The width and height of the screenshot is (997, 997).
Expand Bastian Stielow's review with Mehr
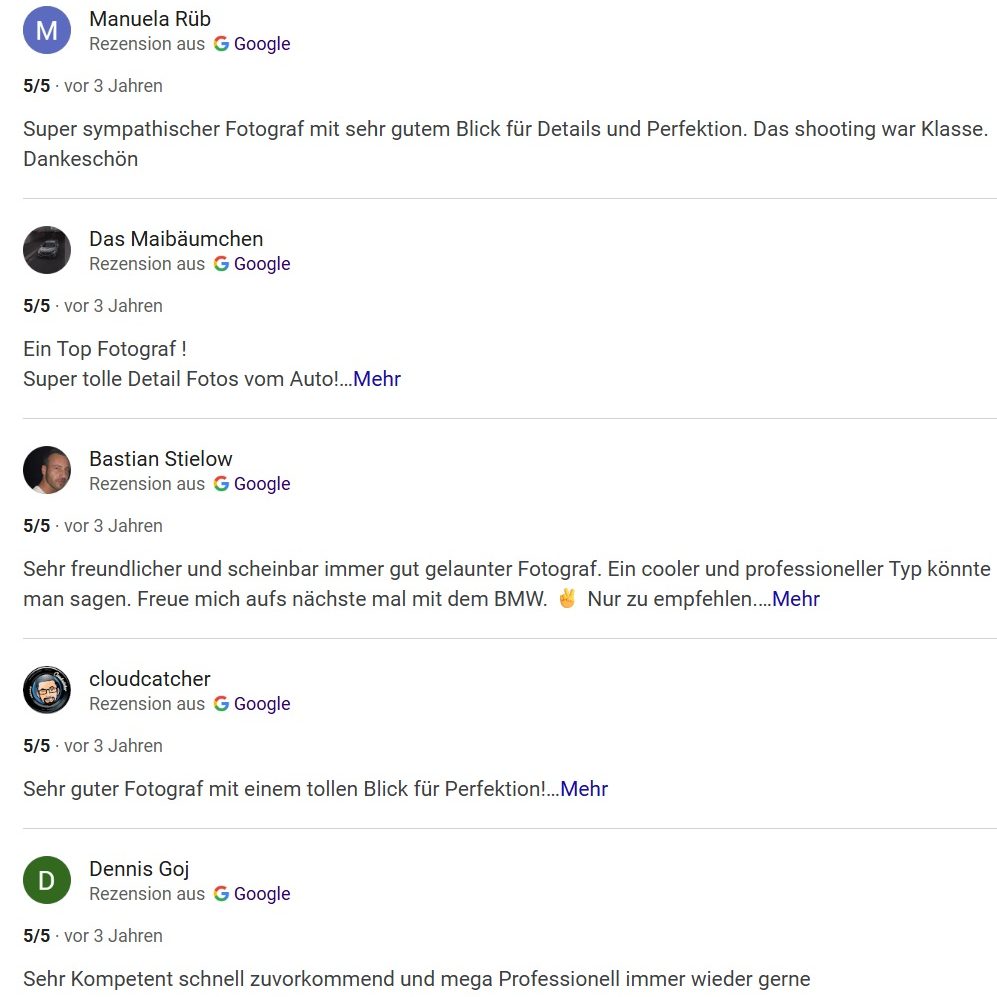point(796,599)
